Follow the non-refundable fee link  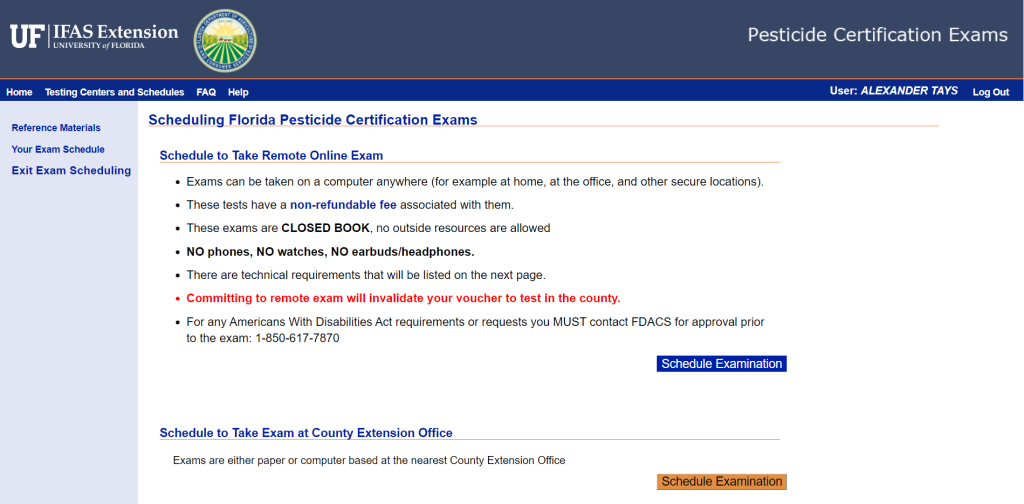(x=343, y=205)
